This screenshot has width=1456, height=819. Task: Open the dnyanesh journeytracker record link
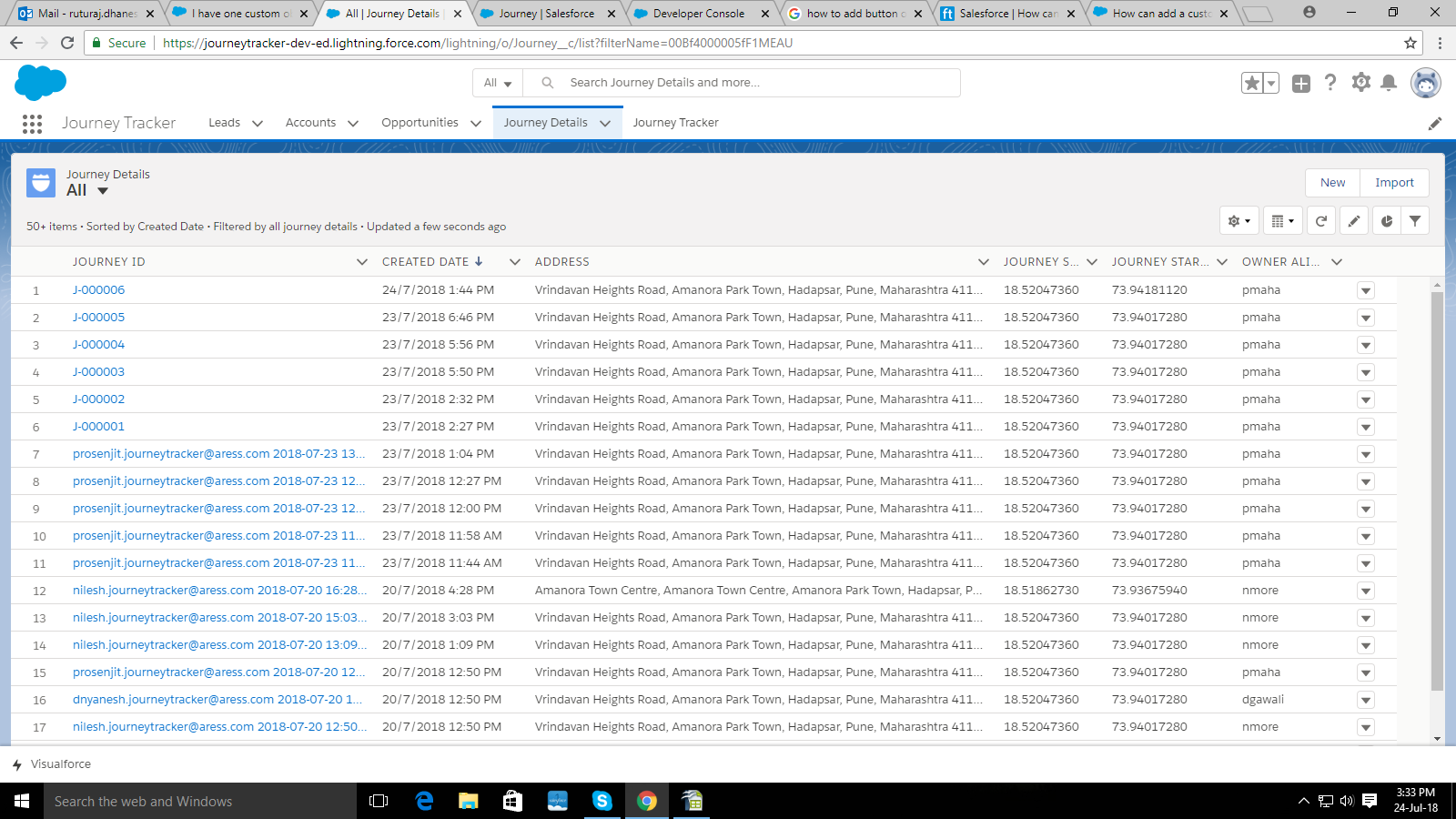[x=217, y=700]
